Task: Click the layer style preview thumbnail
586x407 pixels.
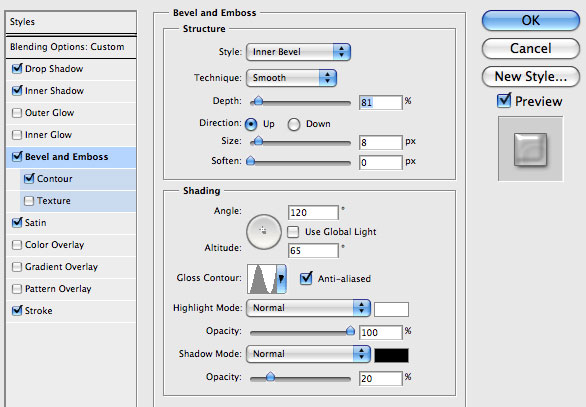Action: [530, 149]
